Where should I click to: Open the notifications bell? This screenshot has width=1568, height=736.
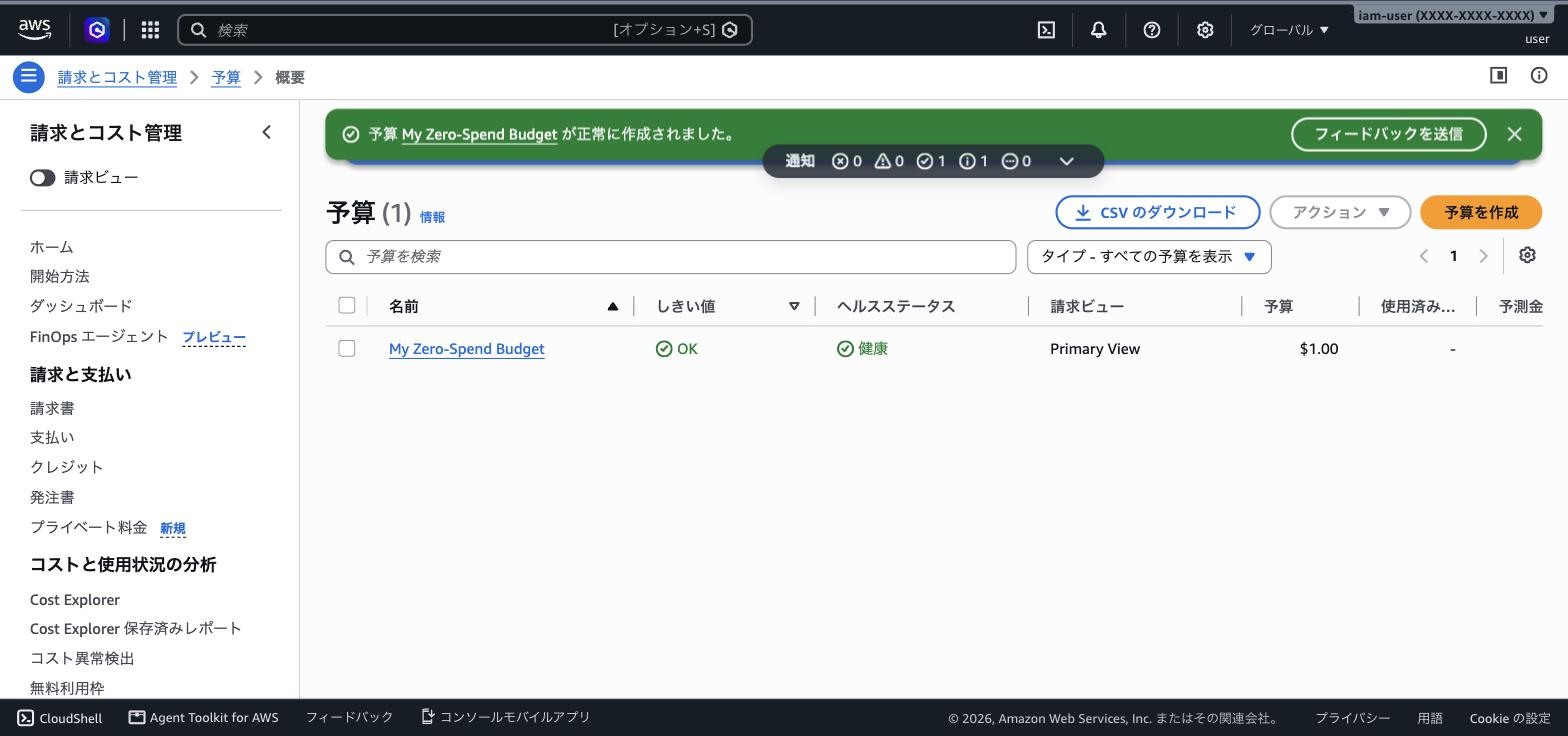point(1098,30)
